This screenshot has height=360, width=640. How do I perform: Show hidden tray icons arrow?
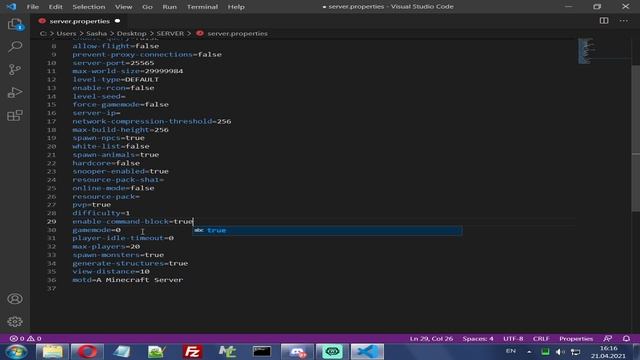(529, 352)
